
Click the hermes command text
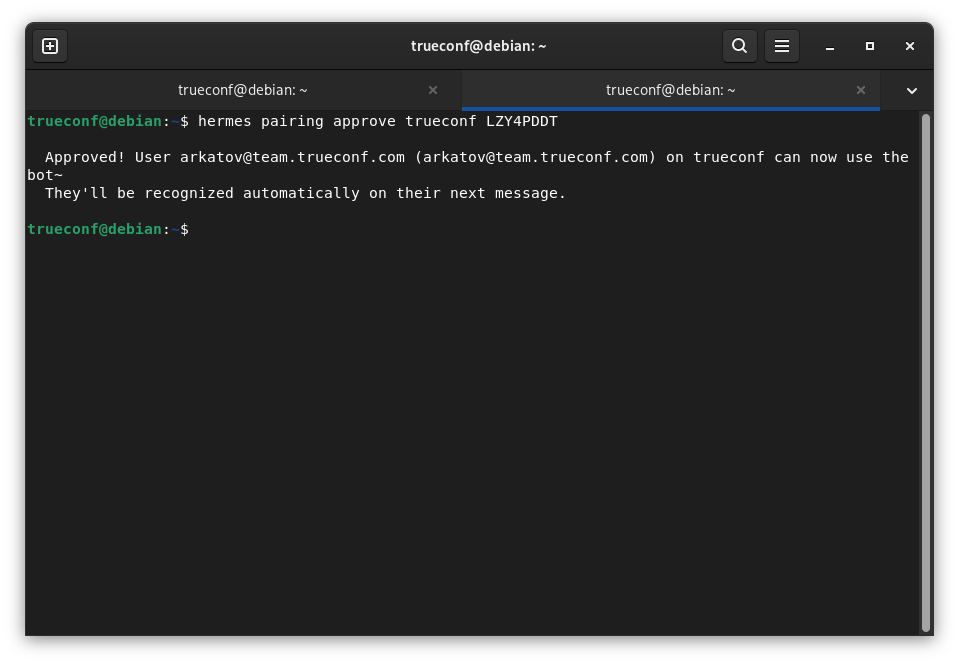pyautogui.click(x=377, y=121)
